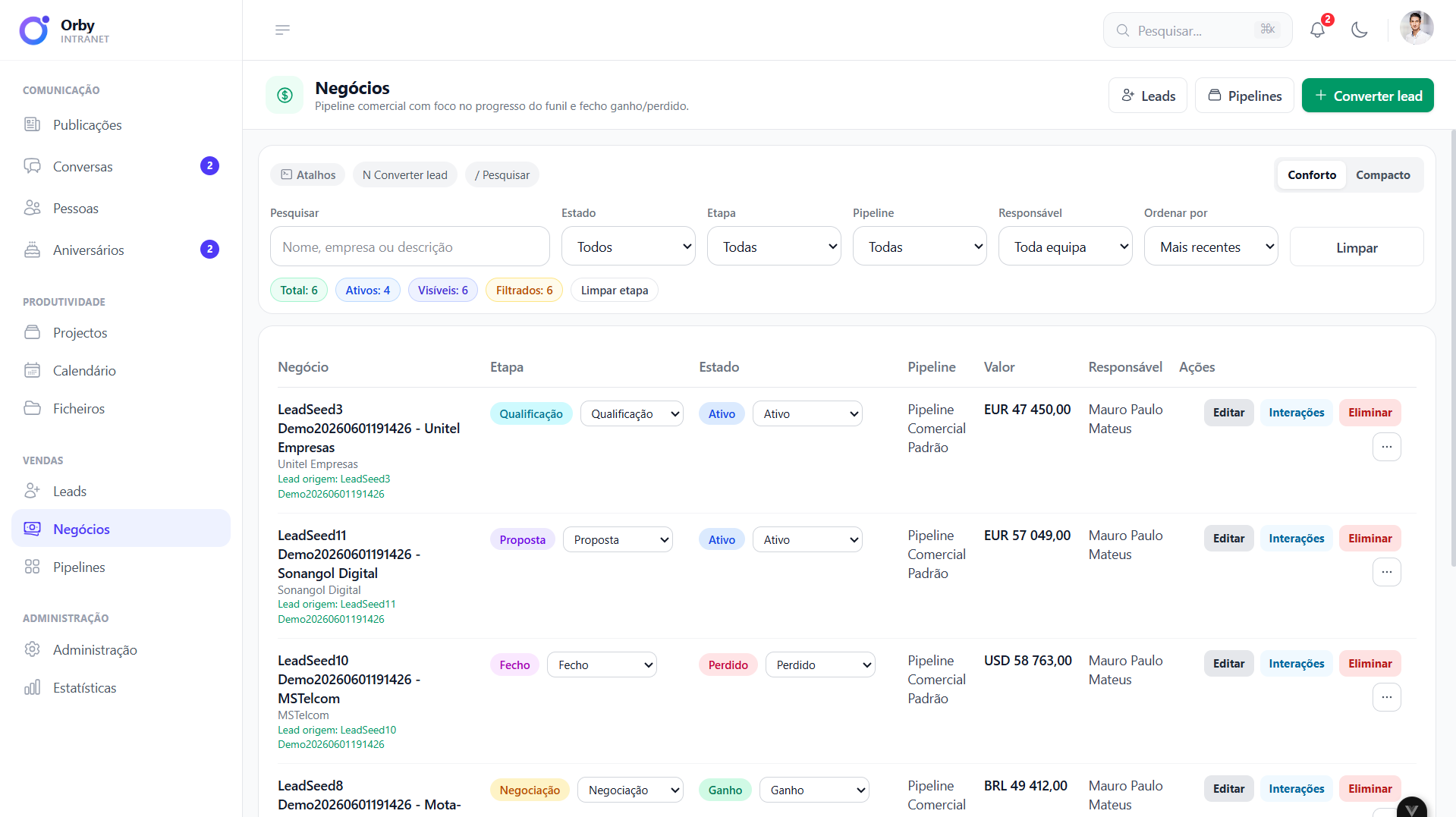Click the Pessoas people icon
This screenshot has height=817, width=1456.
coord(32,208)
